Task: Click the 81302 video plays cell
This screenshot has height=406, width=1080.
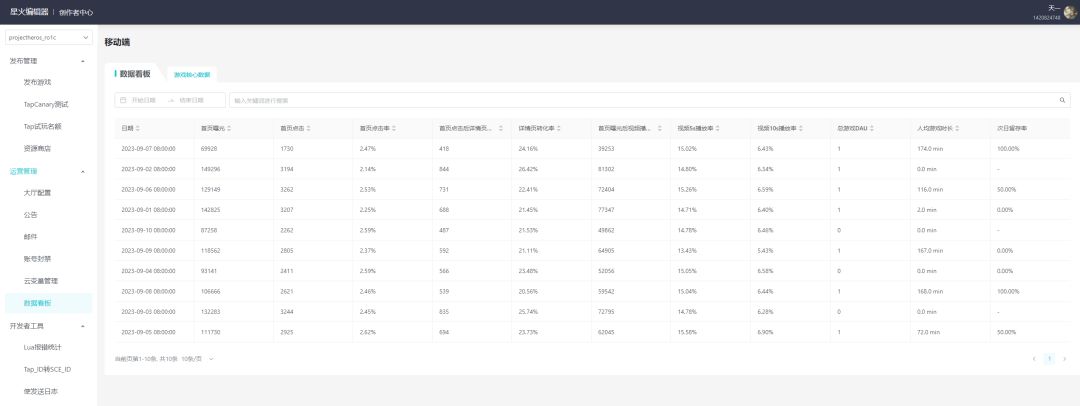Action: coord(606,169)
